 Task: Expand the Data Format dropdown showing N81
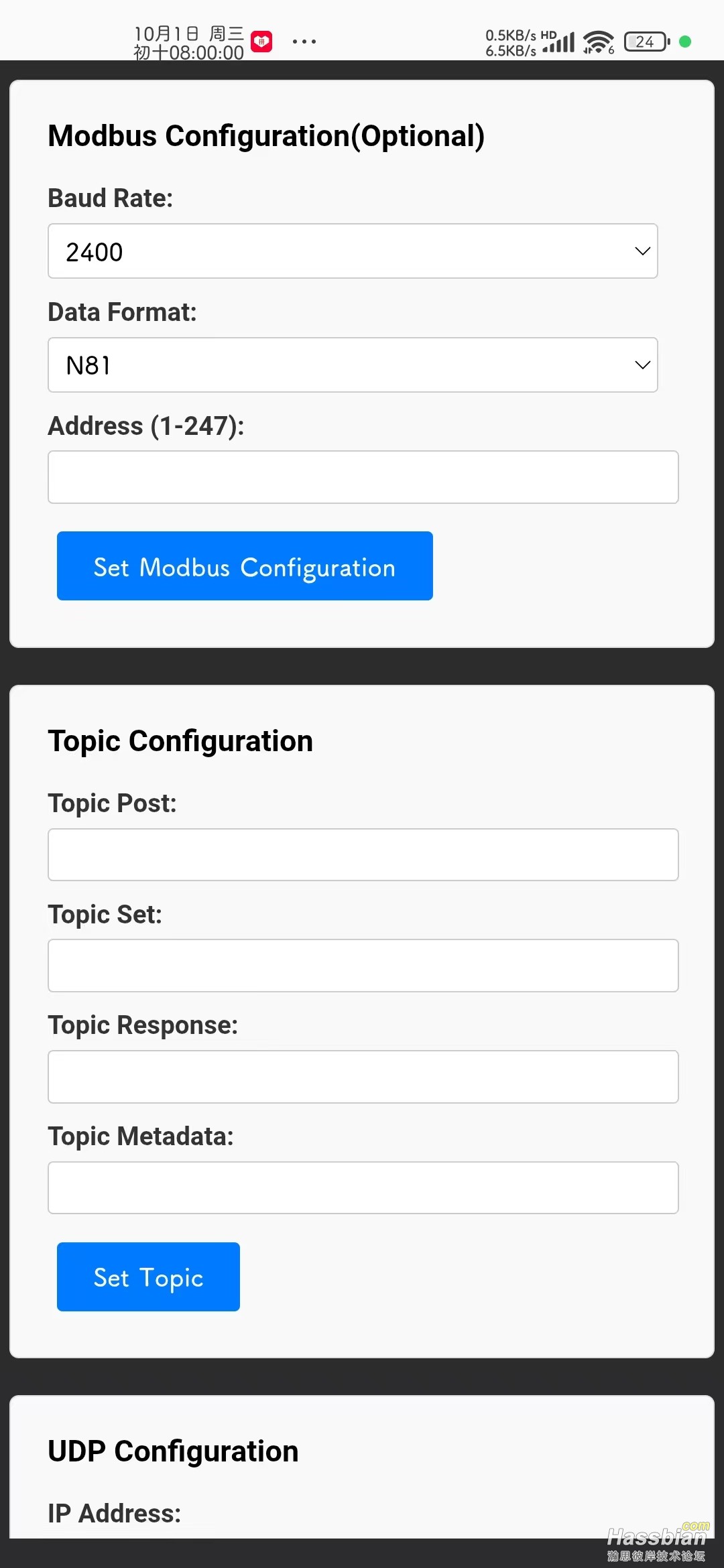point(353,365)
